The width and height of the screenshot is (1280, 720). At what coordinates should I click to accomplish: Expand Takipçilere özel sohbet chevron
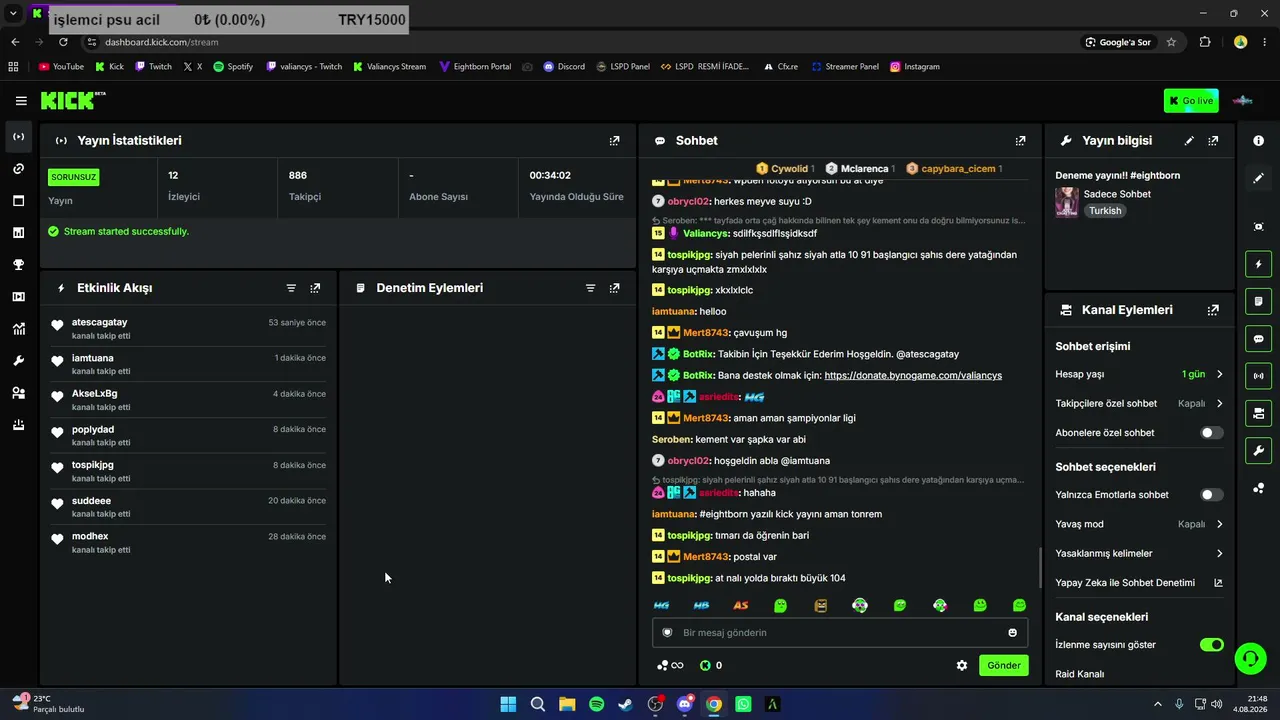[x=1219, y=404]
